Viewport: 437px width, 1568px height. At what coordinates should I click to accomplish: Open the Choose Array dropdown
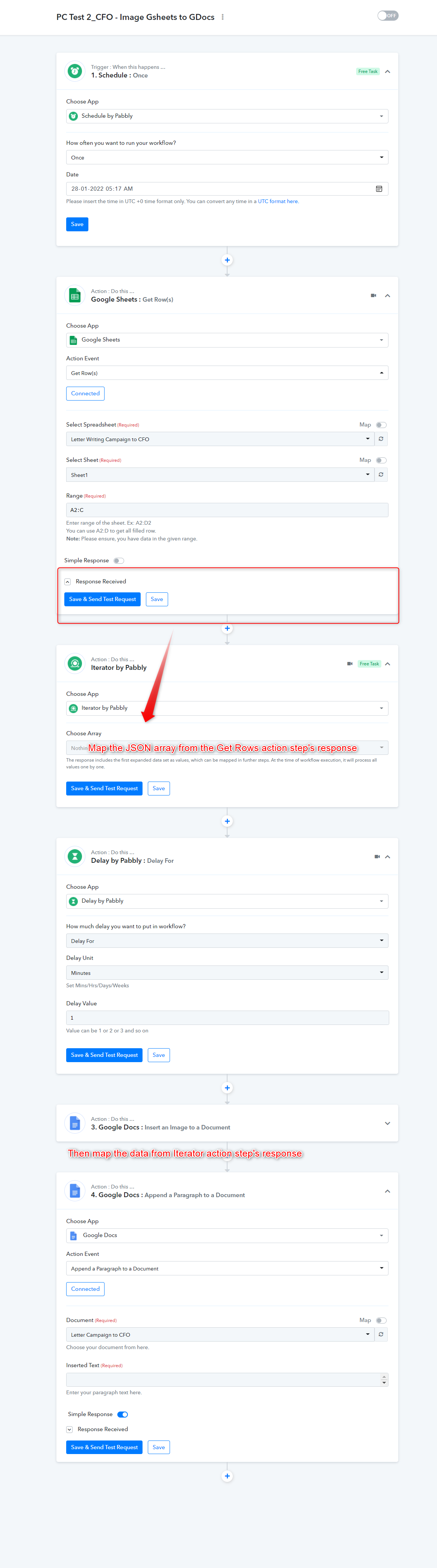[227, 748]
